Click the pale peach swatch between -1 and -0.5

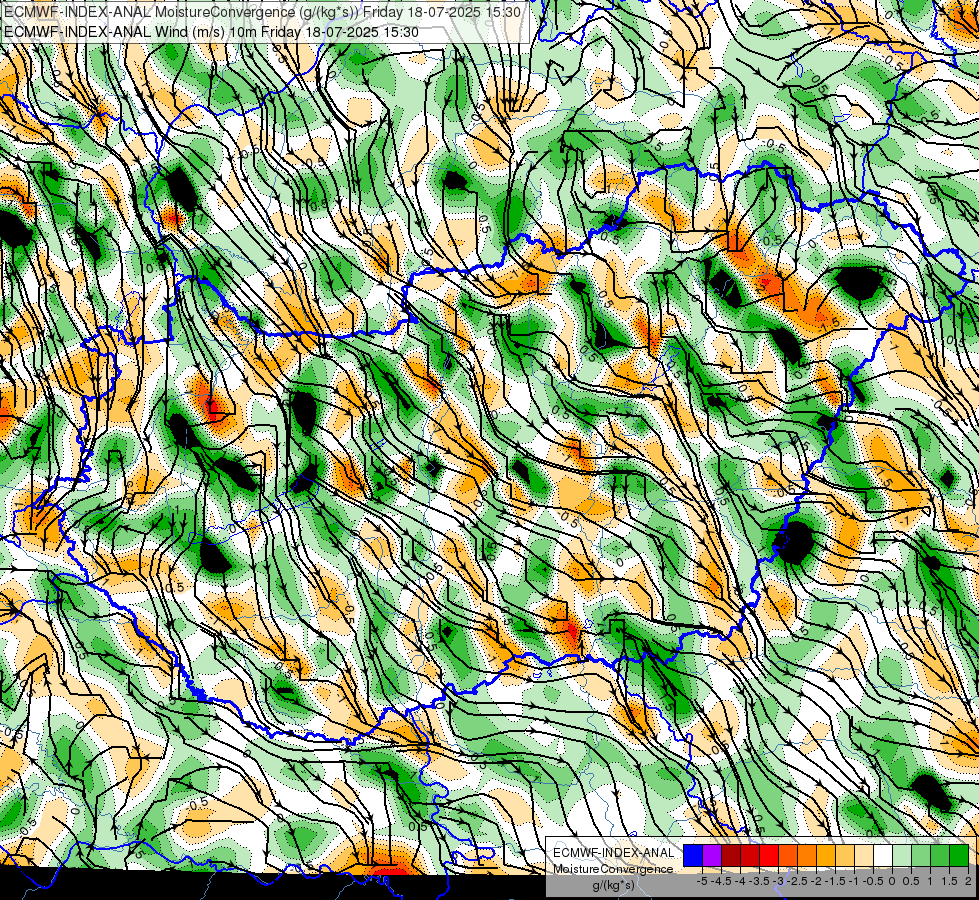click(x=864, y=855)
